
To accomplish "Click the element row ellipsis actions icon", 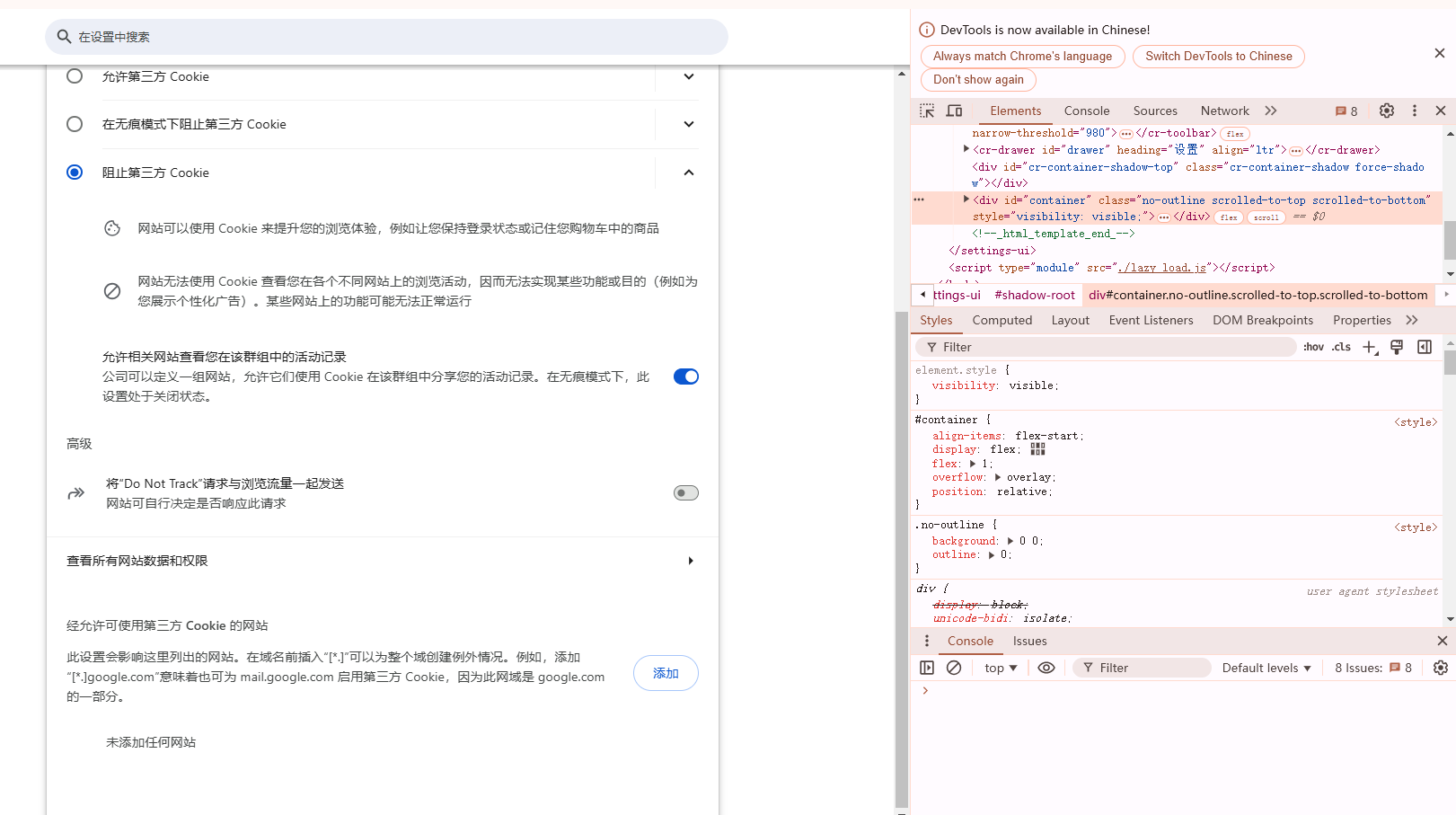I will pos(919,199).
